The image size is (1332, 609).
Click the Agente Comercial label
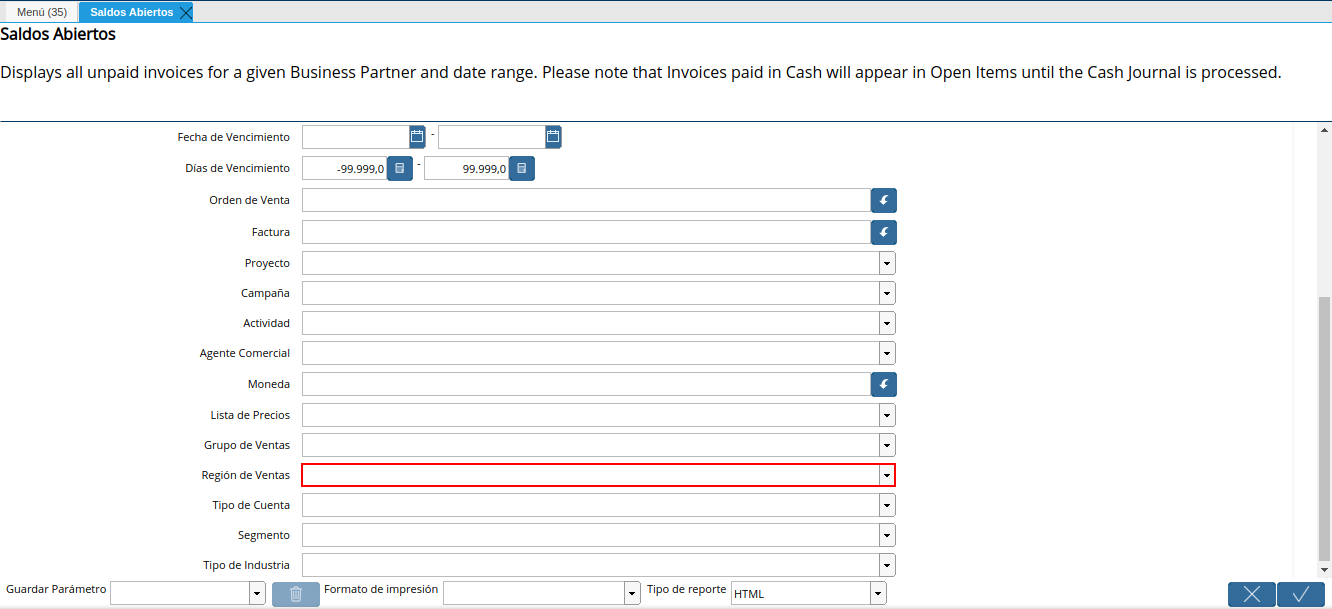tap(245, 353)
